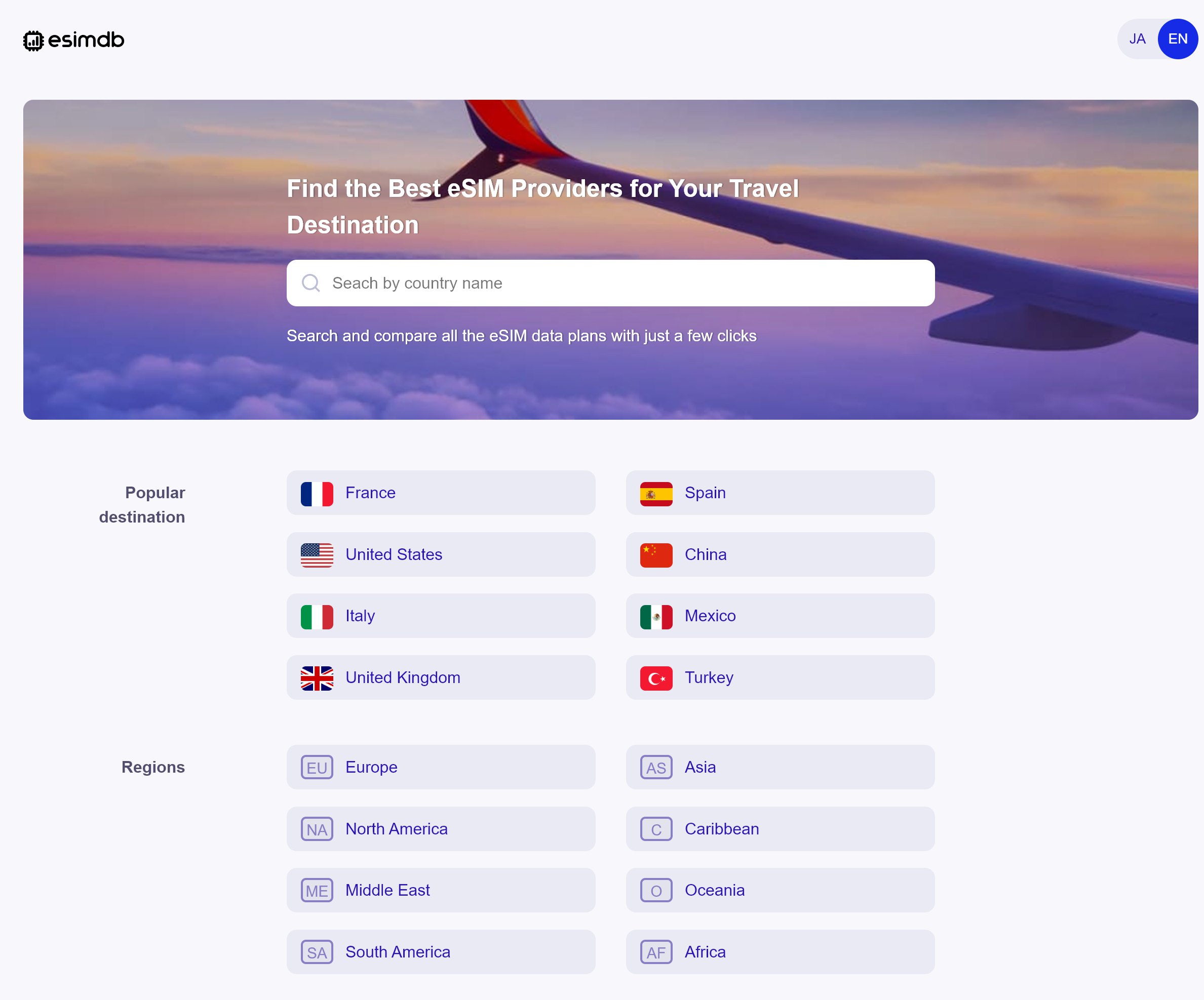1204x1000 pixels.
Task: Click the Mexico flag icon
Action: (656, 617)
